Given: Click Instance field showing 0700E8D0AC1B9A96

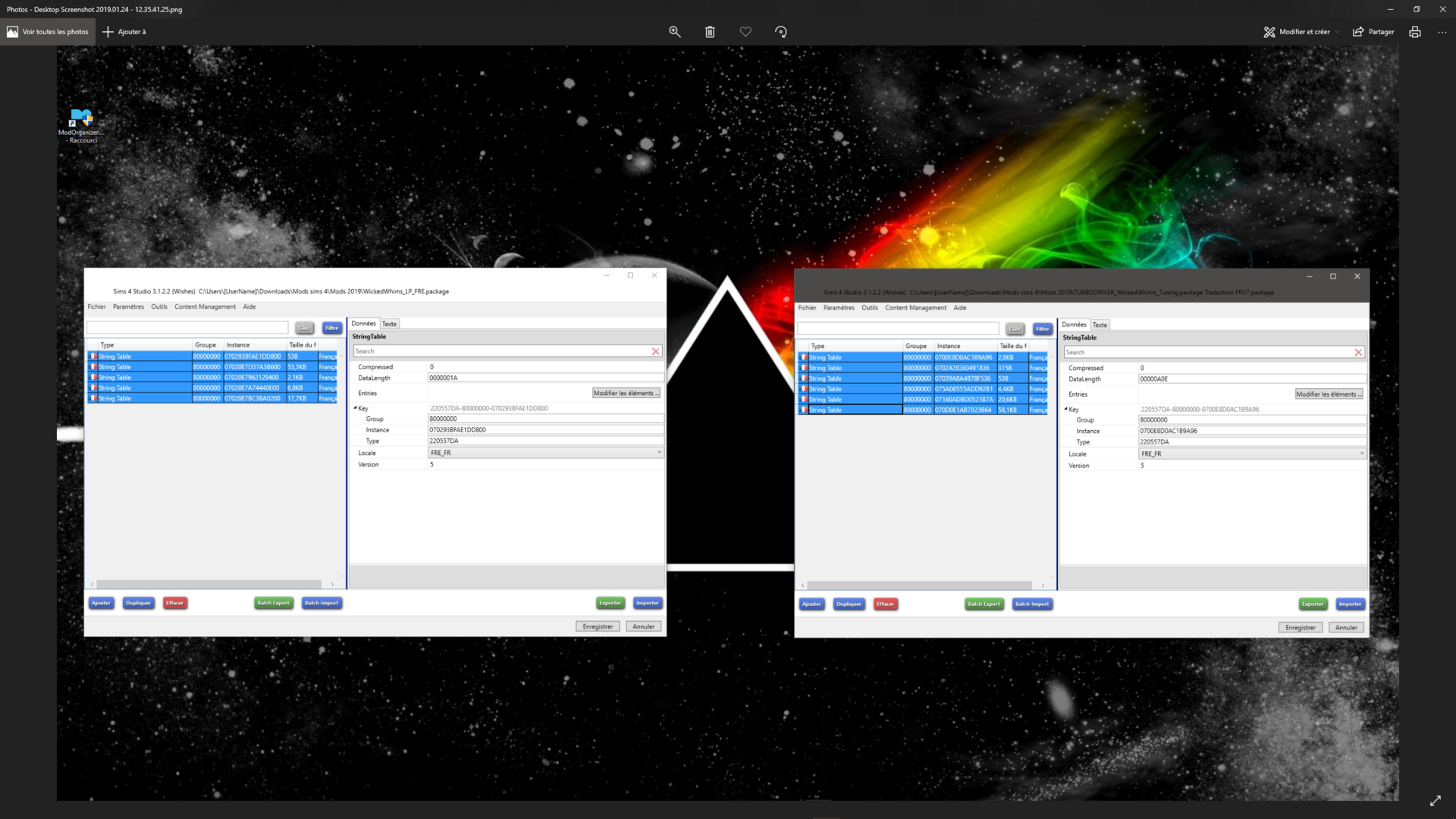Looking at the screenshot, I should (1253, 431).
